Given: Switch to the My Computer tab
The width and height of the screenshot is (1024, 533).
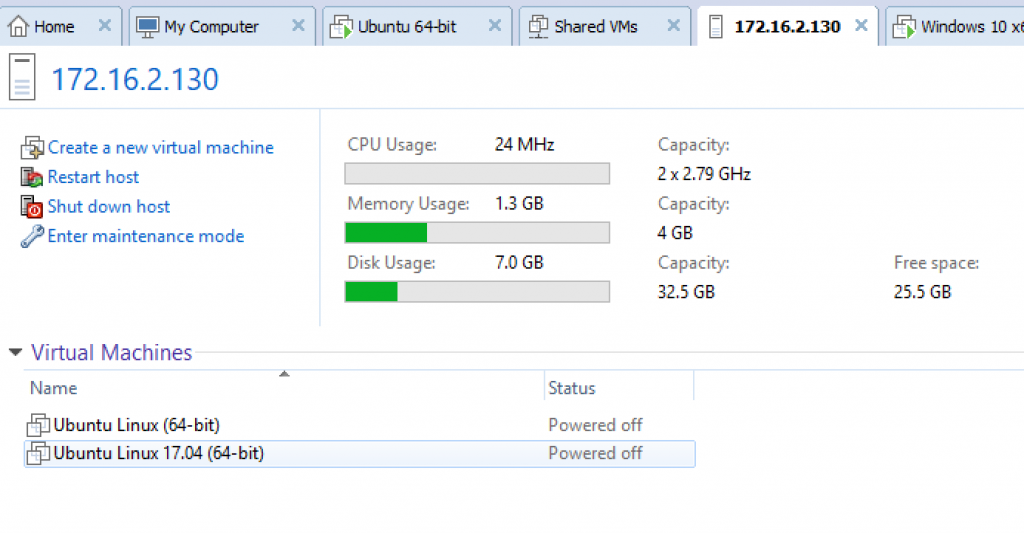Looking at the screenshot, I should pyautogui.click(x=211, y=27).
